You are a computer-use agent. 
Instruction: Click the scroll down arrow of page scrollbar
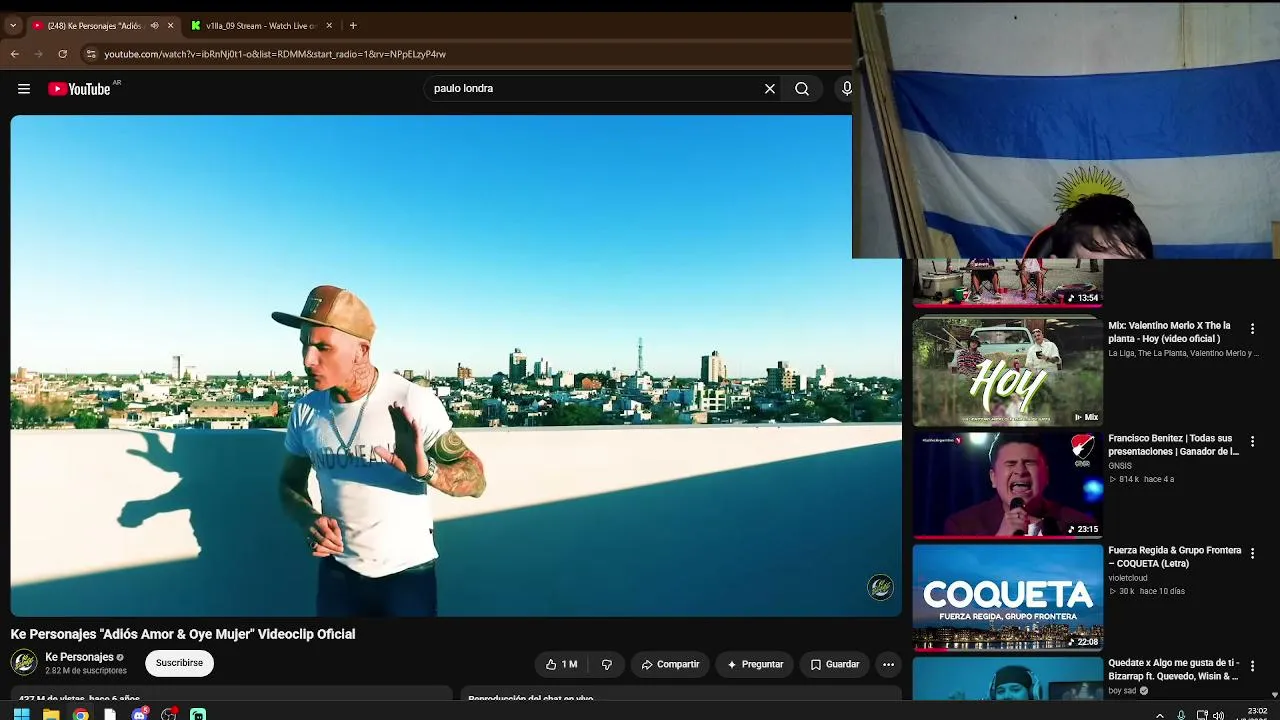click(x=1274, y=694)
